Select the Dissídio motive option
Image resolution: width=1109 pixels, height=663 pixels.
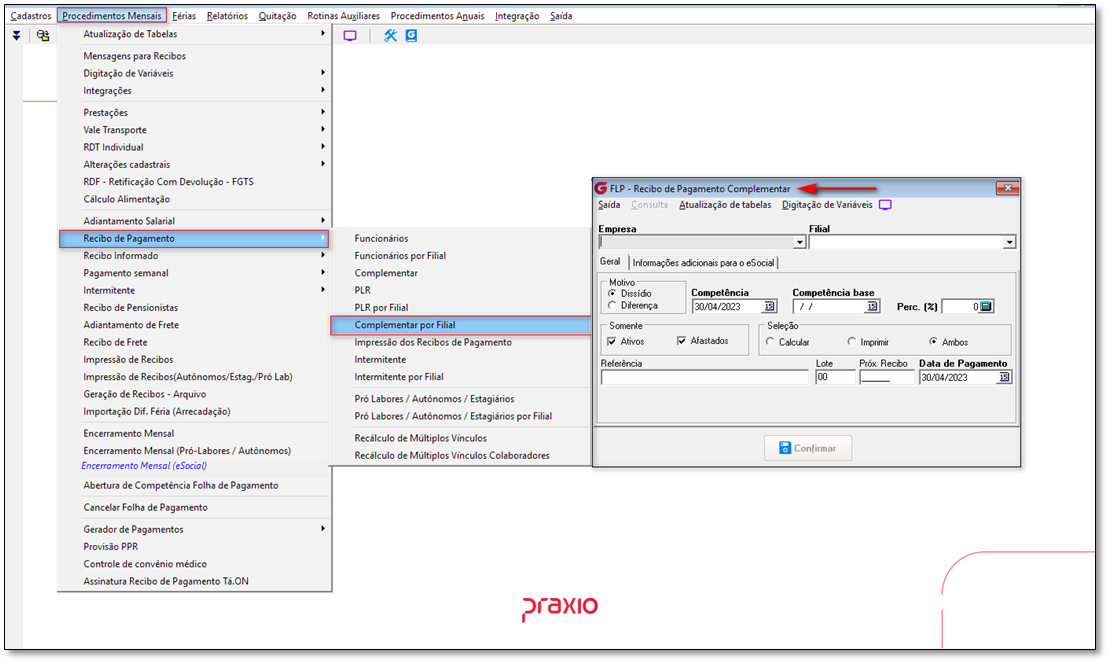click(612, 293)
